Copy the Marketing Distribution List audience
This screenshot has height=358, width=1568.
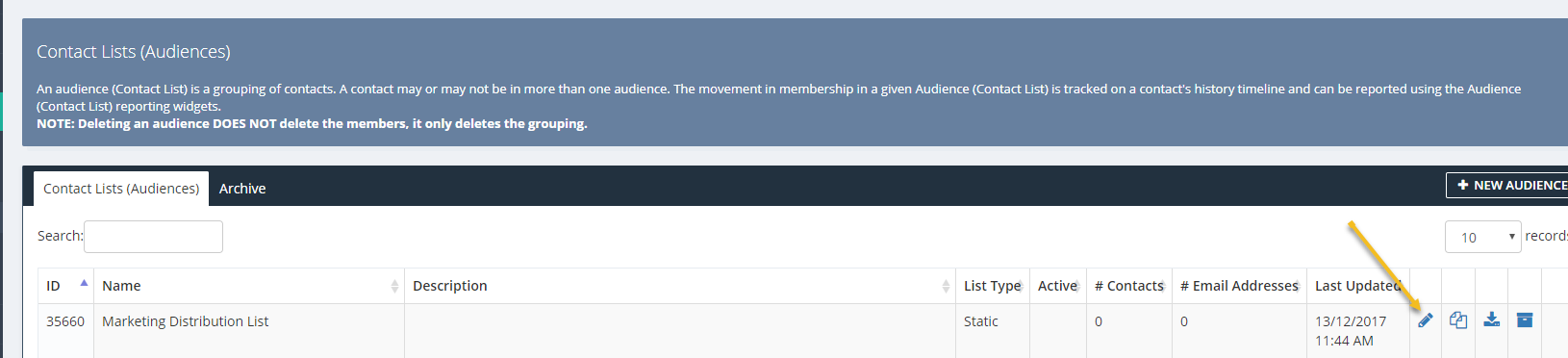pos(1458,320)
